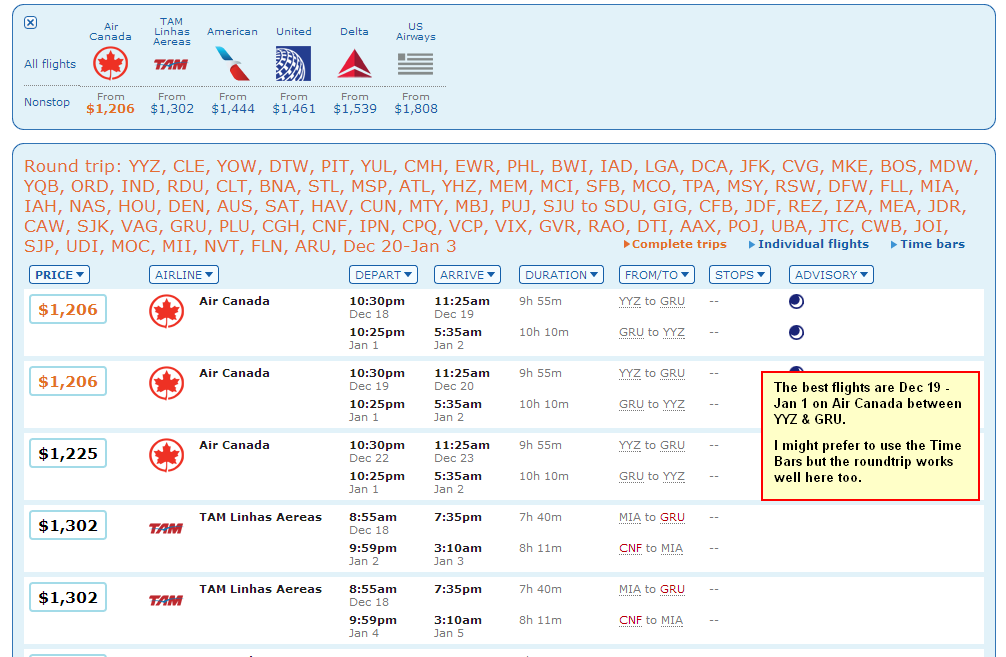Click TAM logo in the Jan 2 return row

pos(166,528)
